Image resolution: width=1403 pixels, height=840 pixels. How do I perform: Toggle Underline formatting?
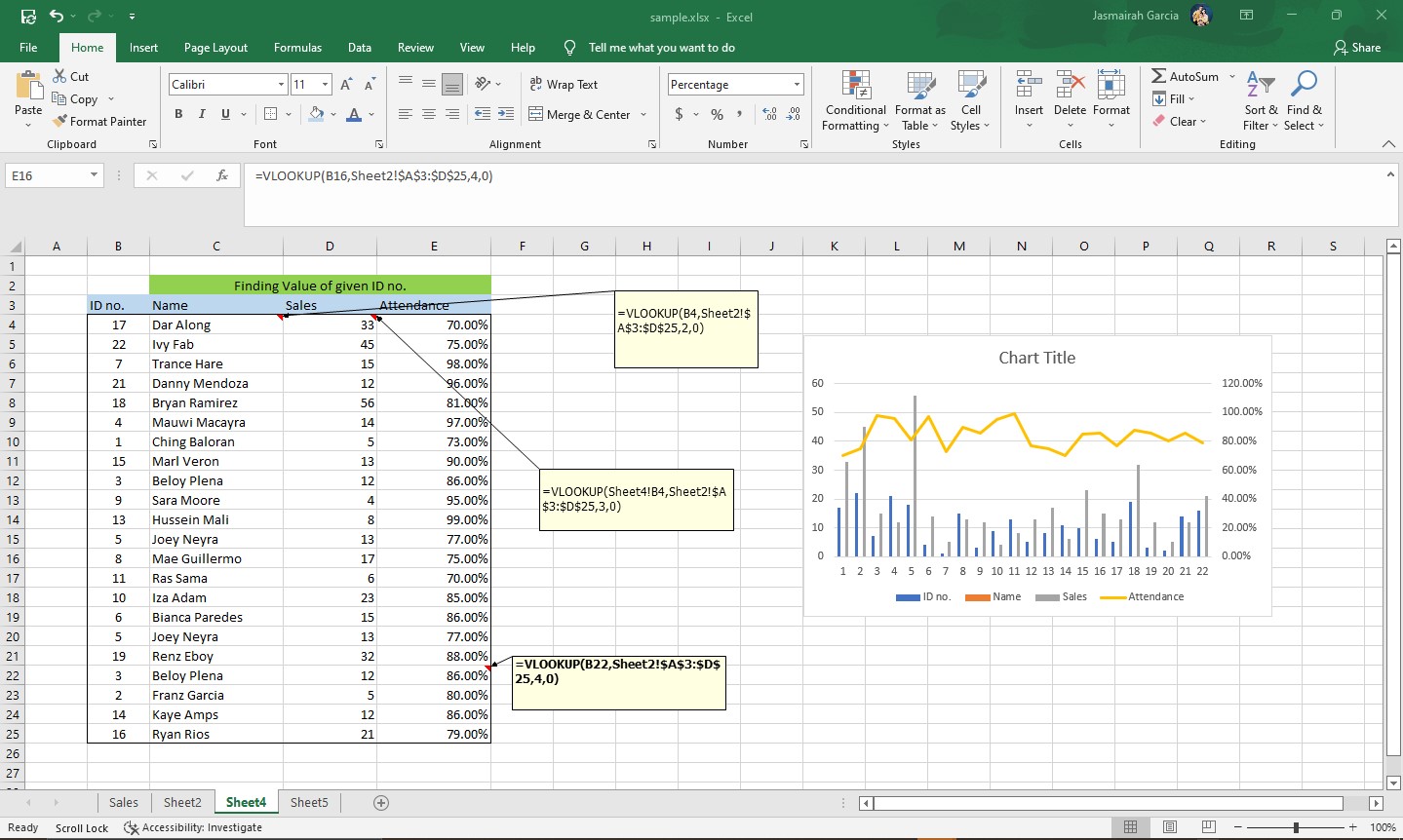(x=225, y=114)
